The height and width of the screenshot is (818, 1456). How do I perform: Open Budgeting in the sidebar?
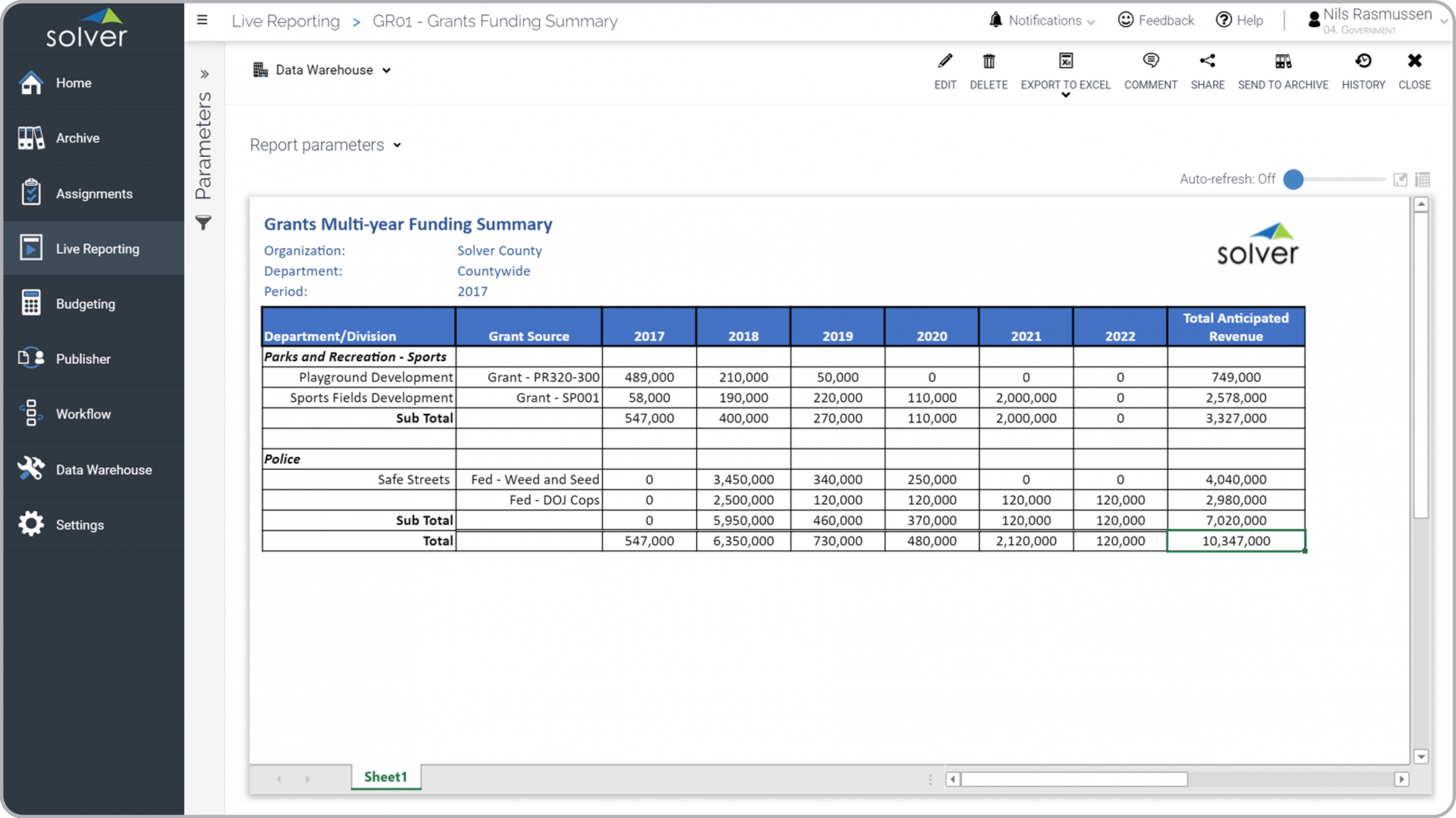pos(85,304)
